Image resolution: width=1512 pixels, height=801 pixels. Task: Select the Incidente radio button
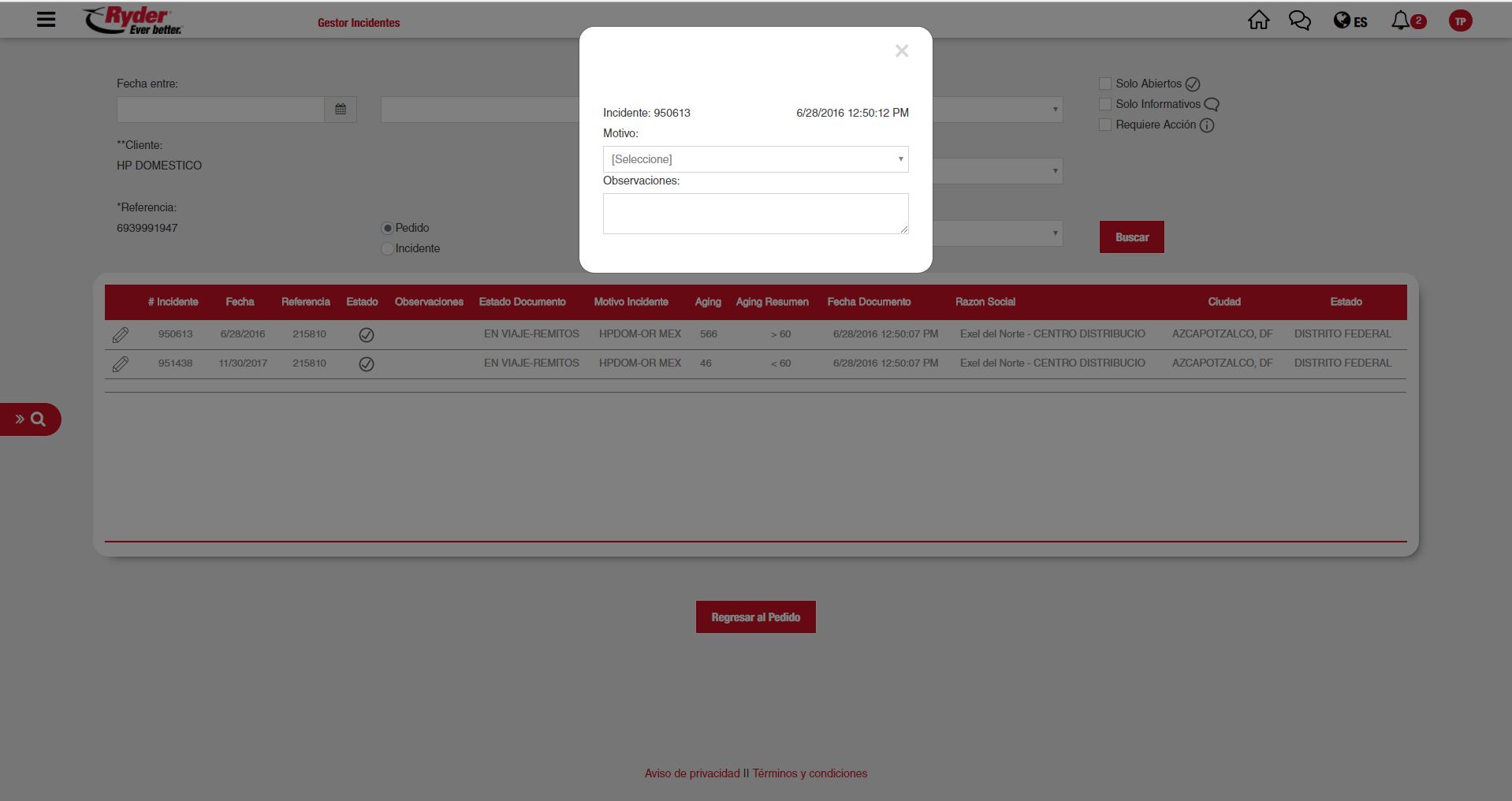(x=387, y=248)
